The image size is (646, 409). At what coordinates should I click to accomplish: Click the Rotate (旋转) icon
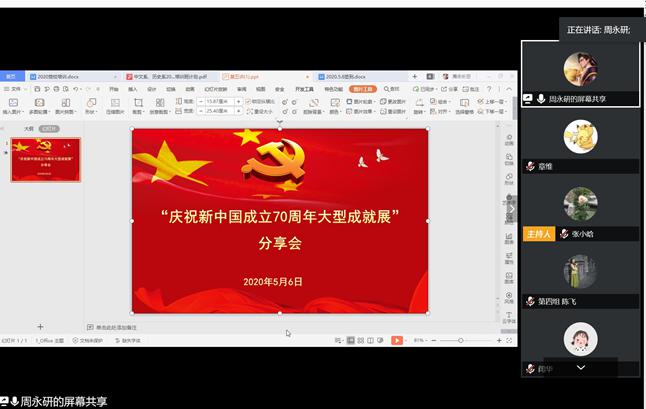(x=419, y=103)
